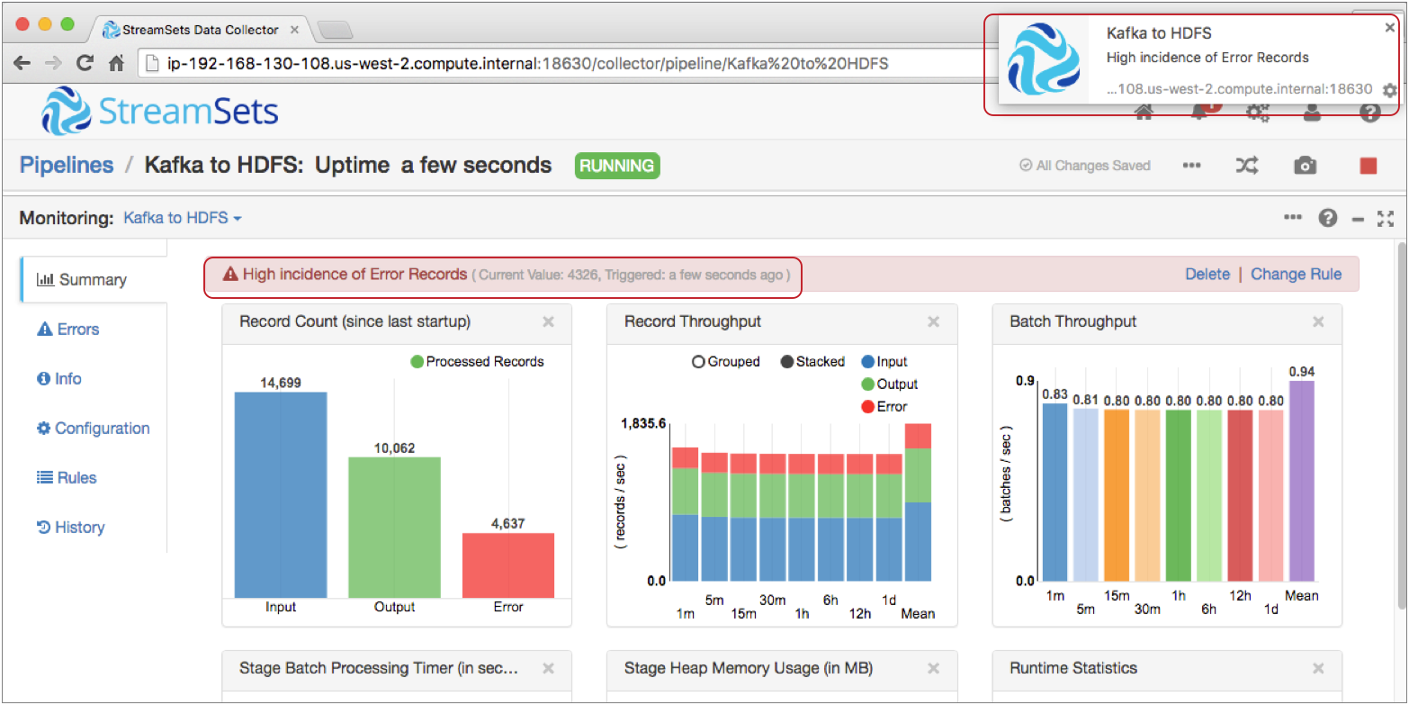Stop the pipeline with red square button

point(1368,166)
